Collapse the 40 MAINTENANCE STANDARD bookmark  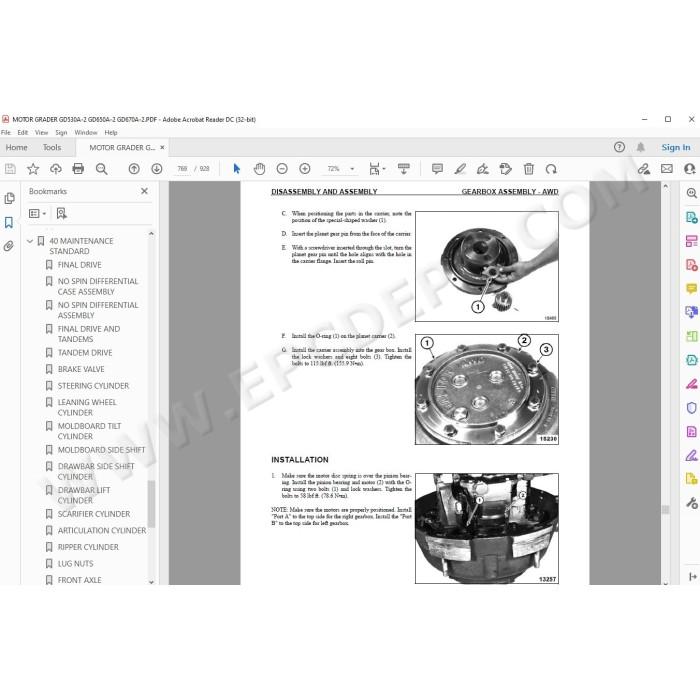point(29,241)
